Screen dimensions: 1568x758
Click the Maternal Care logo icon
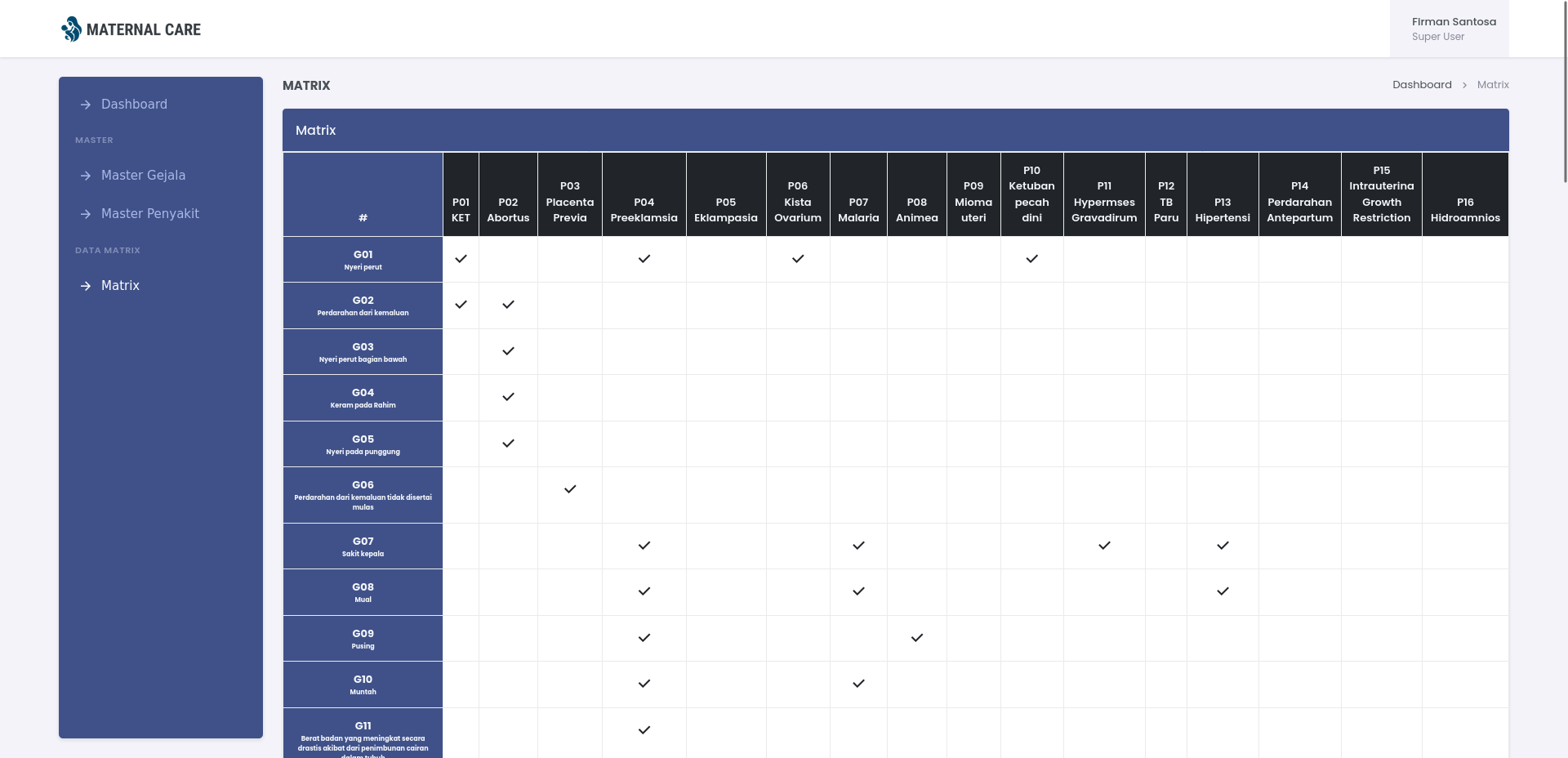point(71,29)
